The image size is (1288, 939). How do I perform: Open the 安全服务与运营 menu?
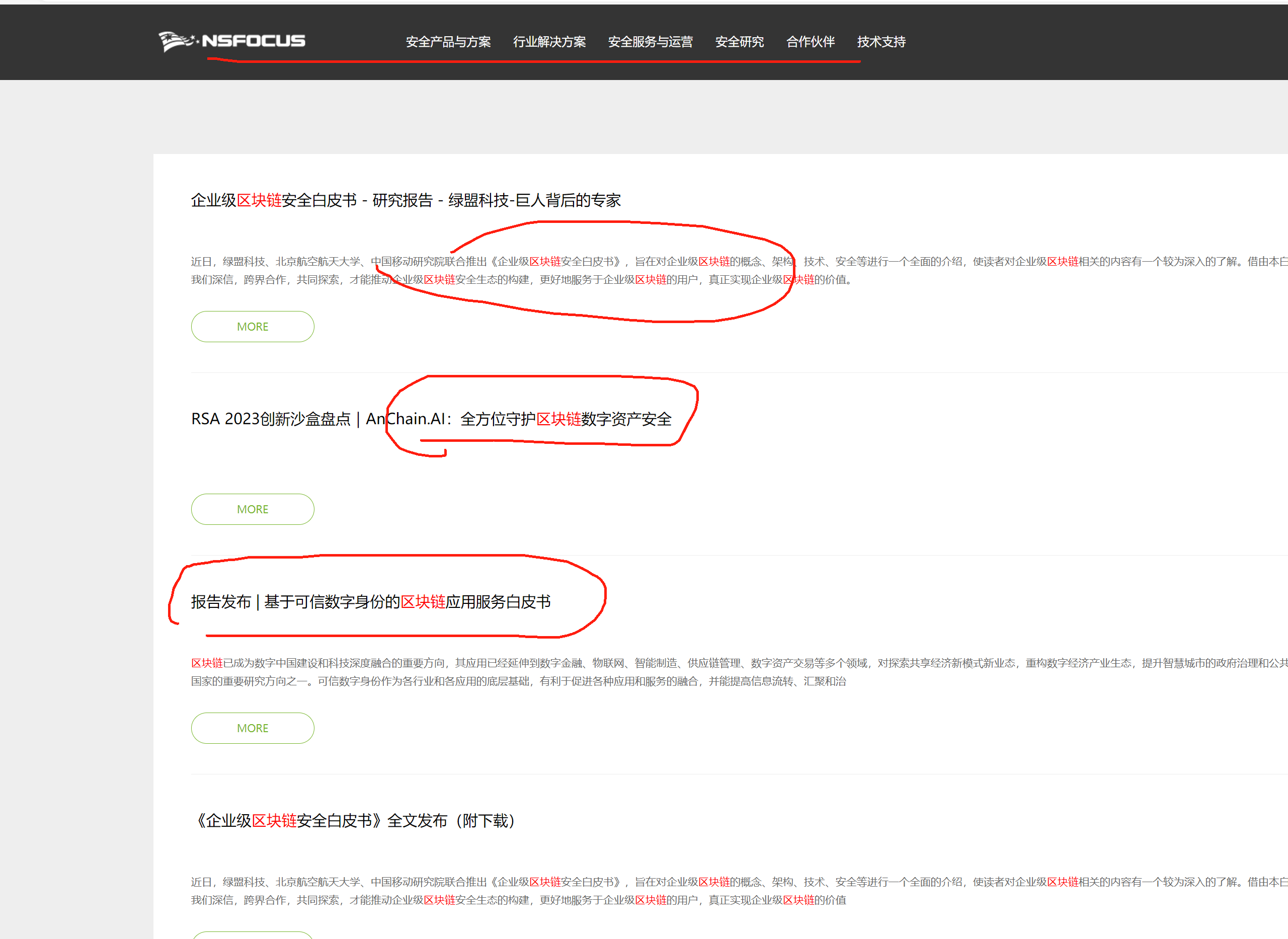[x=651, y=42]
